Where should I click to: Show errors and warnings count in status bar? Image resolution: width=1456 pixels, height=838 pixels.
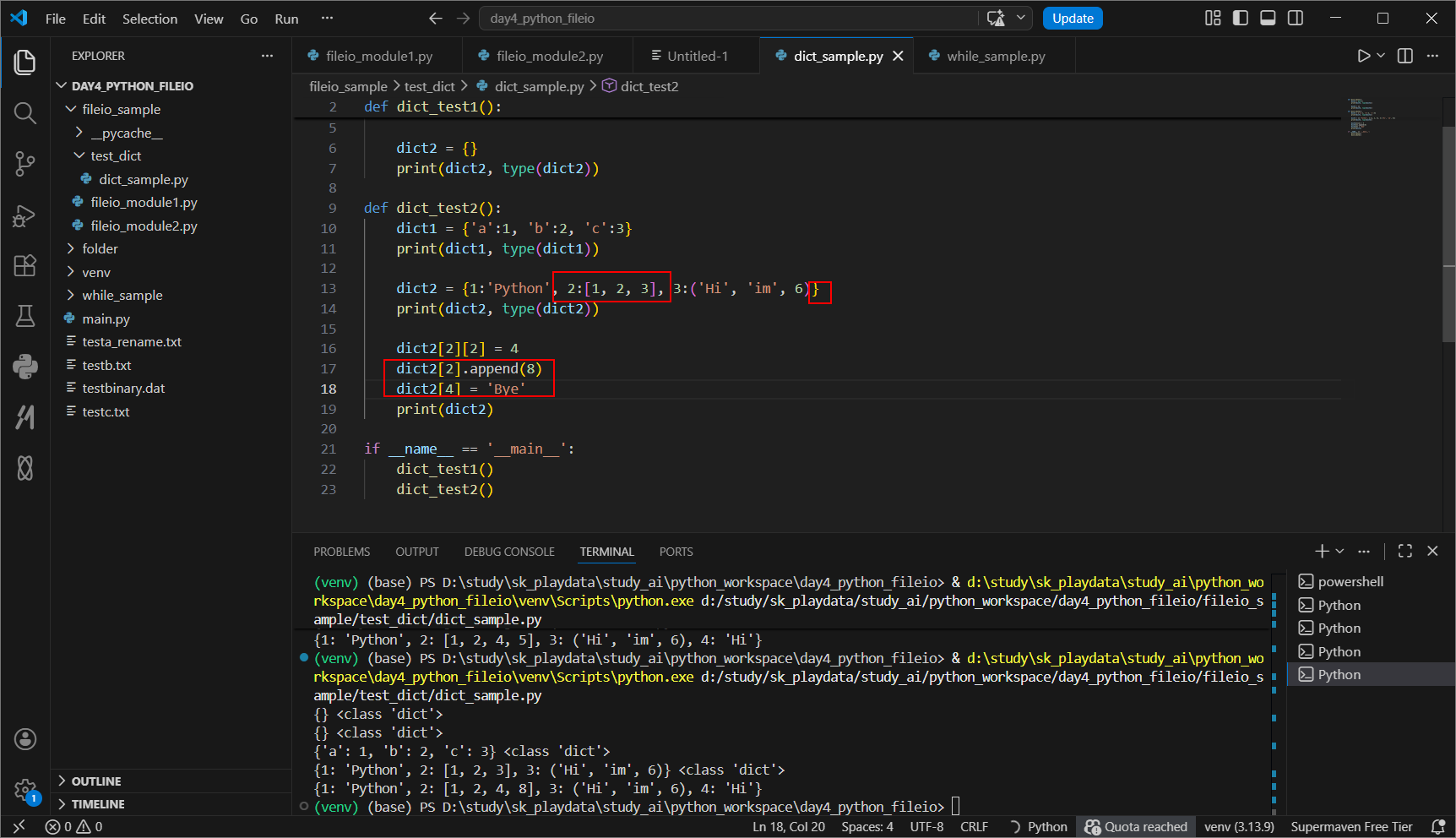coord(74,827)
